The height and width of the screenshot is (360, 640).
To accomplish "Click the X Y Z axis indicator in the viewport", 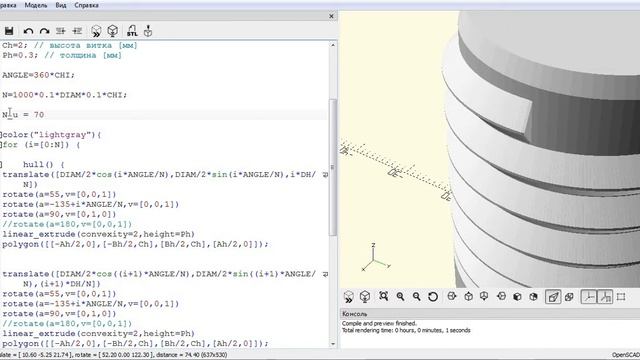I will (x=376, y=258).
